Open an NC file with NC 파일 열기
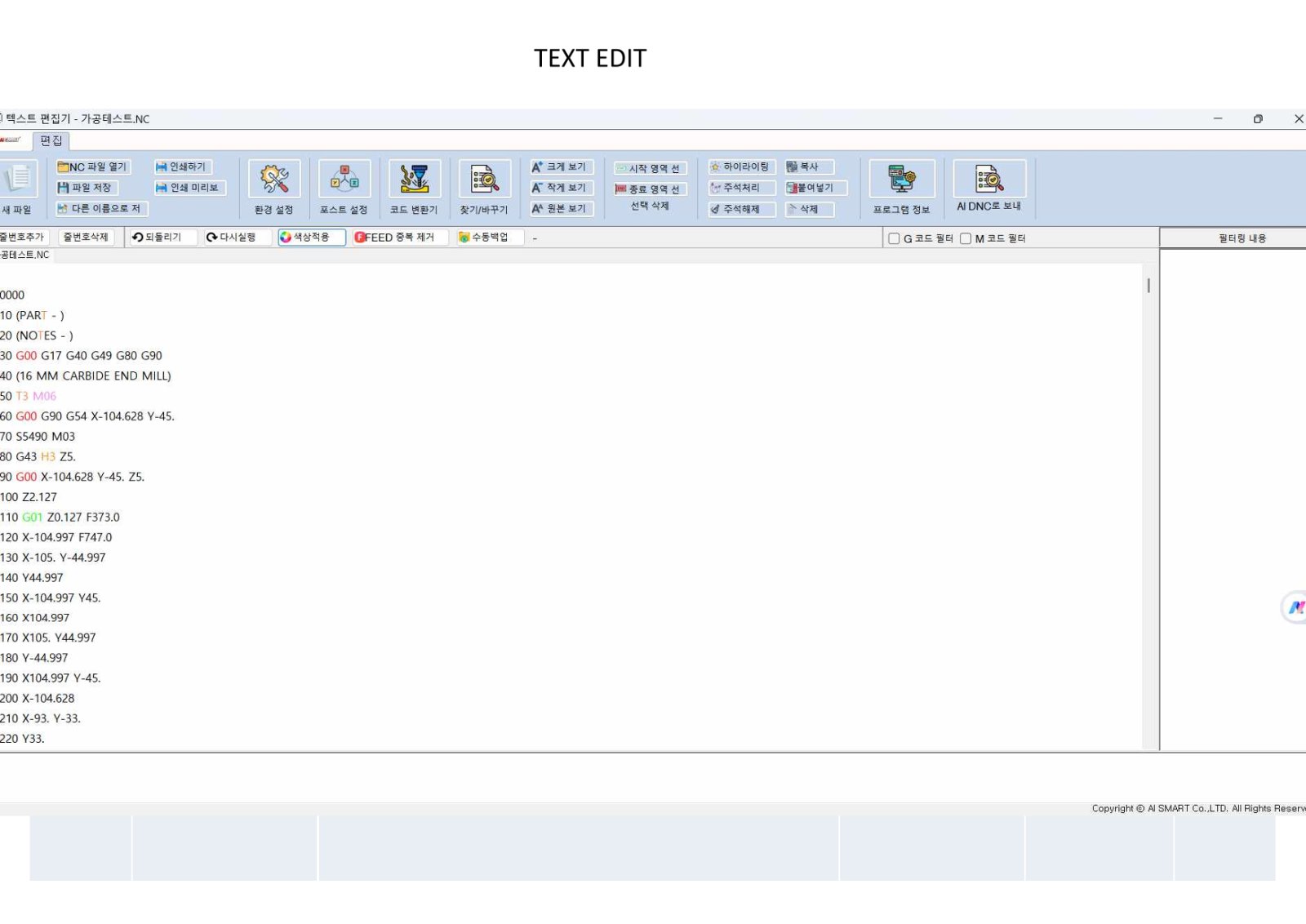The width and height of the screenshot is (1306, 924). tap(92, 167)
